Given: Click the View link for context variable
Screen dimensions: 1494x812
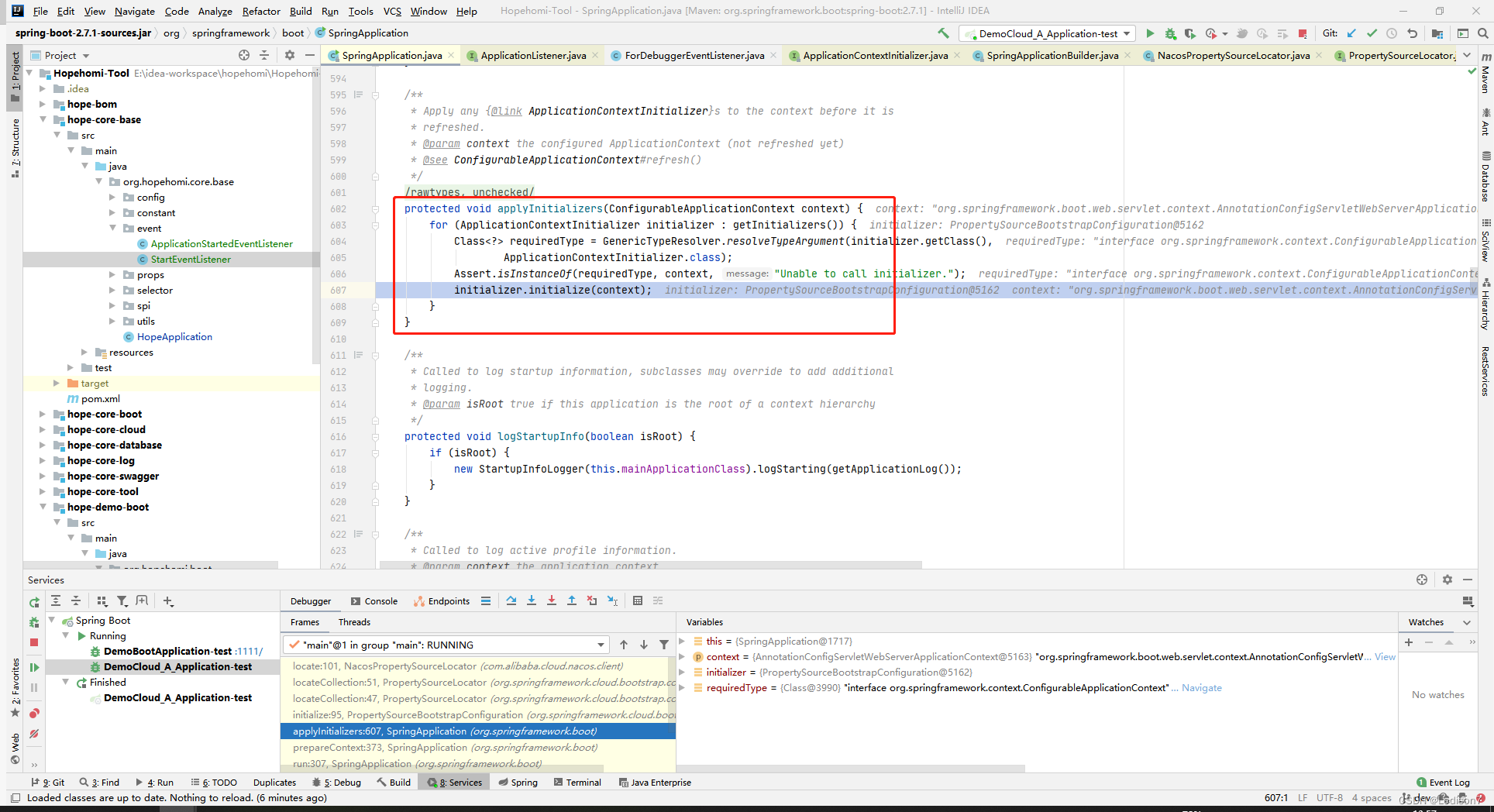Looking at the screenshot, I should (1385, 657).
